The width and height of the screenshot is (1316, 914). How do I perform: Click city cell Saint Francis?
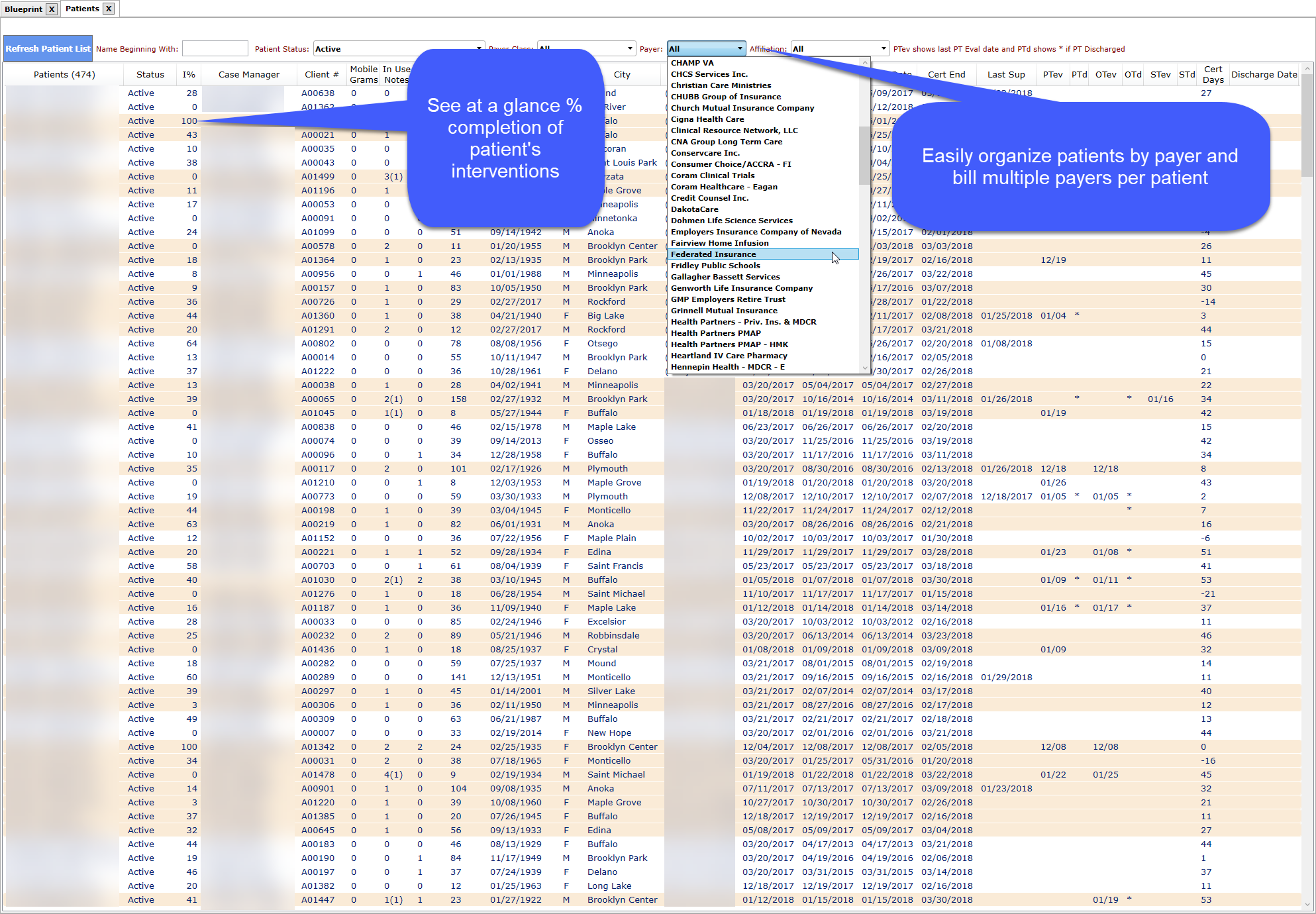pyautogui.click(x=615, y=566)
